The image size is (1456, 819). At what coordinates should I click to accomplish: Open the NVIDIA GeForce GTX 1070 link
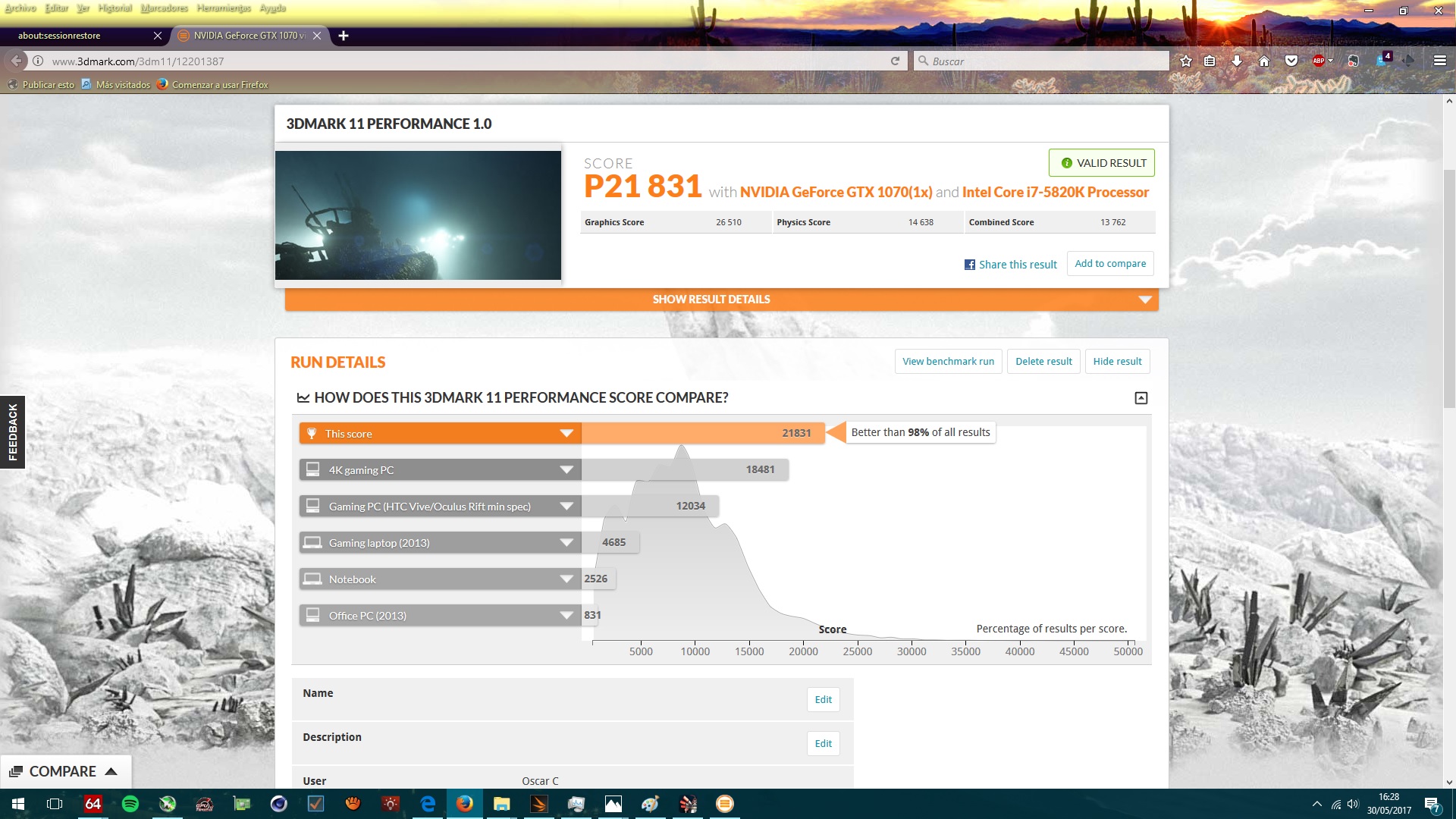[x=836, y=193]
